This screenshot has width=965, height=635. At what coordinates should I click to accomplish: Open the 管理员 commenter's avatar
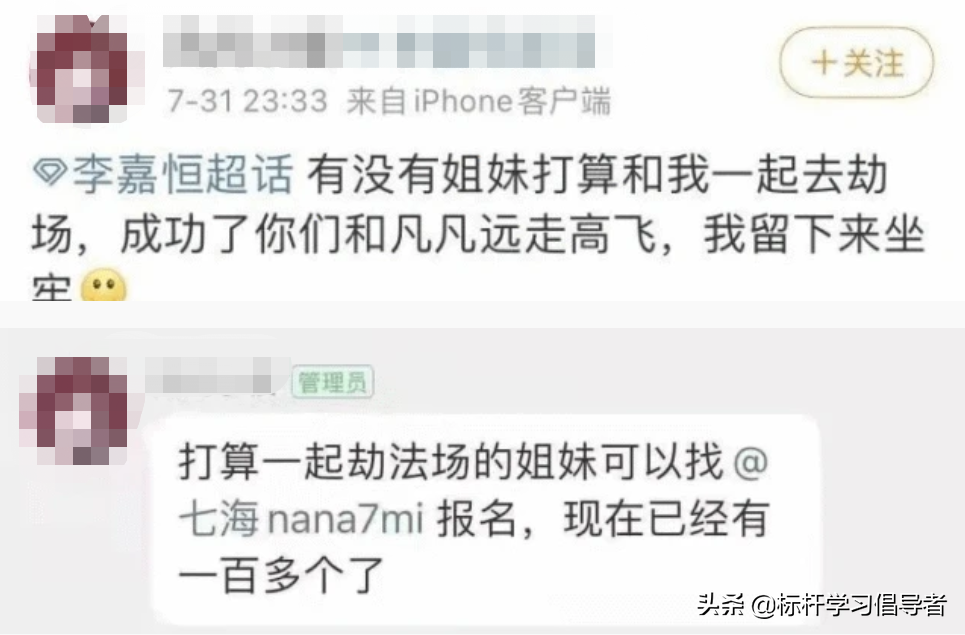(75, 410)
